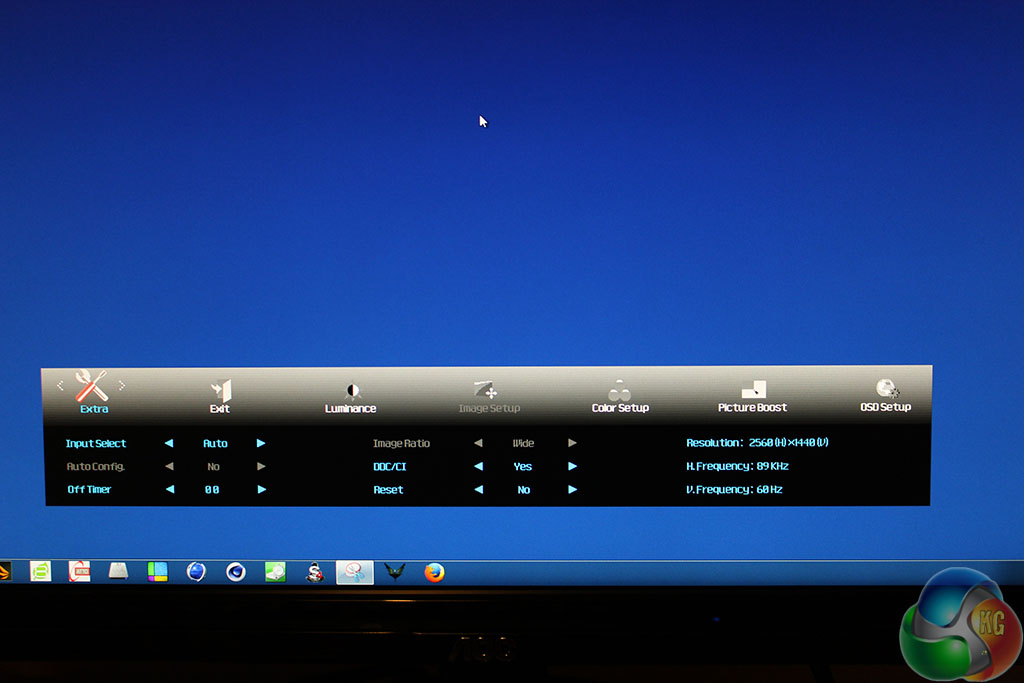Open the colorful tiles taskbar icon
This screenshot has width=1024, height=683.
[157, 572]
